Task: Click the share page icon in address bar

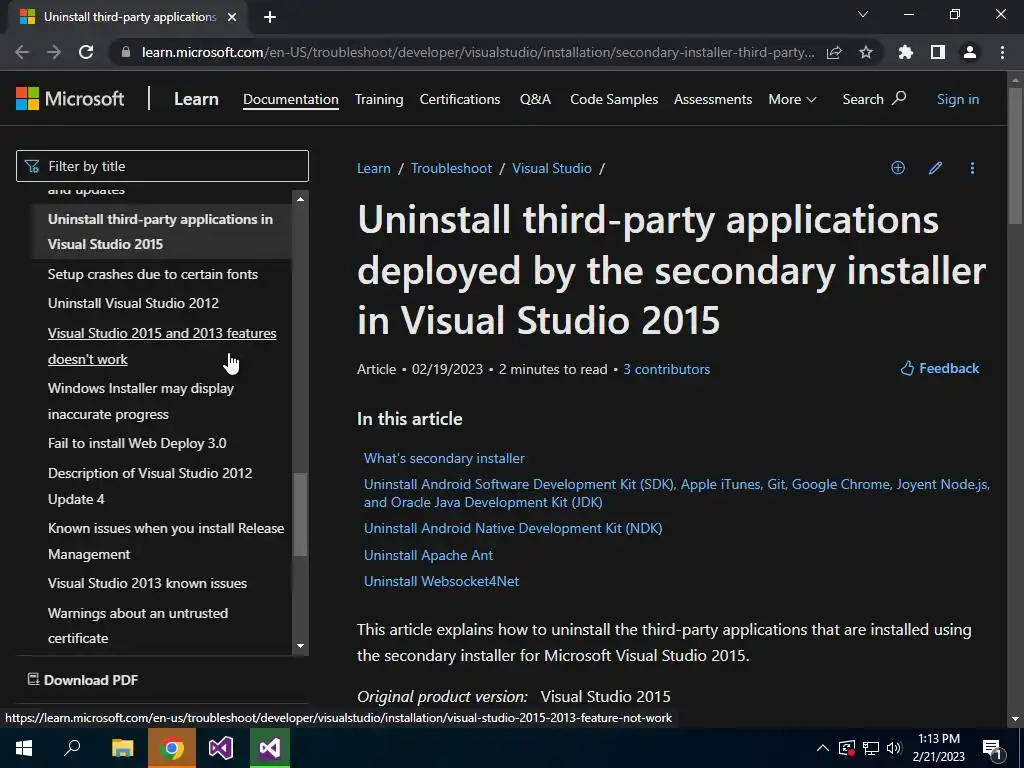Action: point(834,52)
